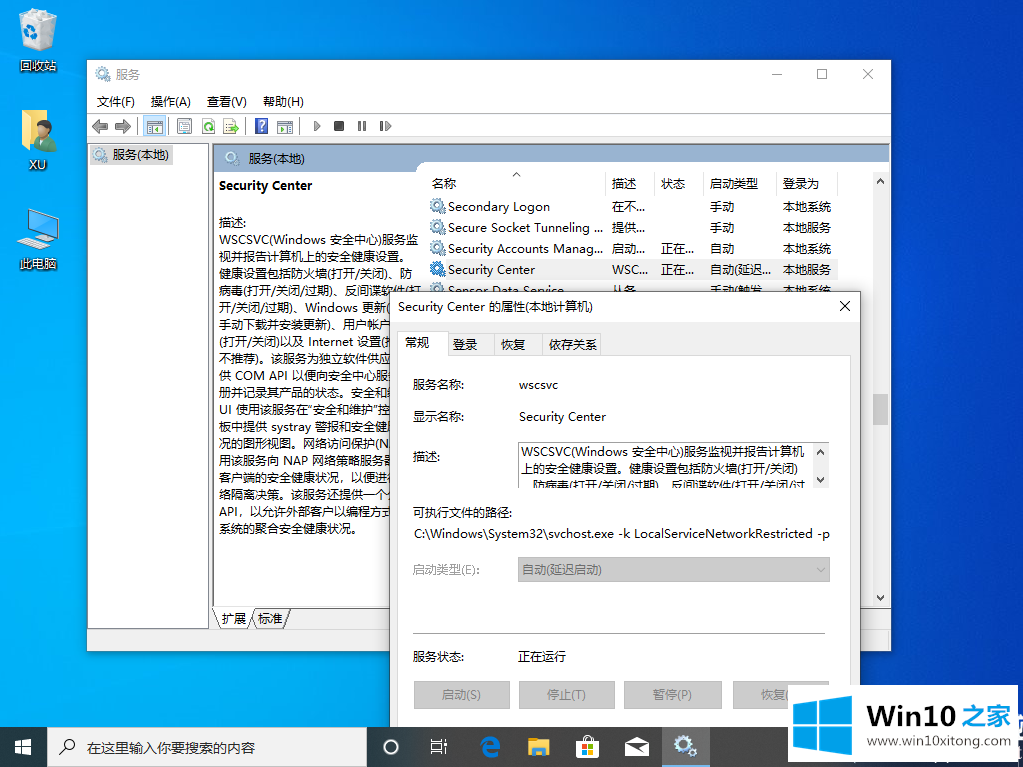Click the Back arrow in services toolbar

click(100, 126)
